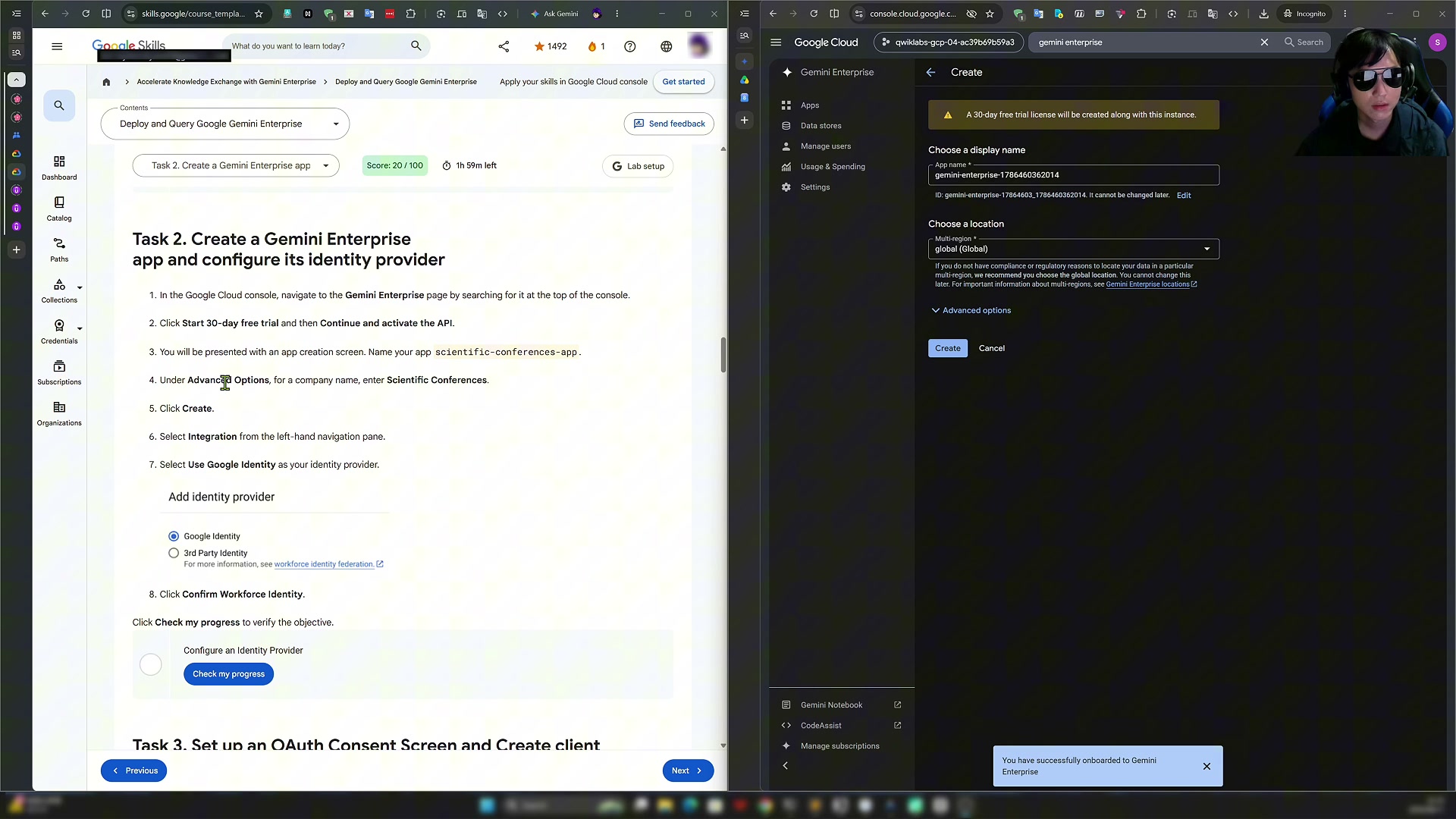Open Deploy and Query Google Gemini Enterprise breadcrumb
The image size is (1456, 819).
(406, 82)
